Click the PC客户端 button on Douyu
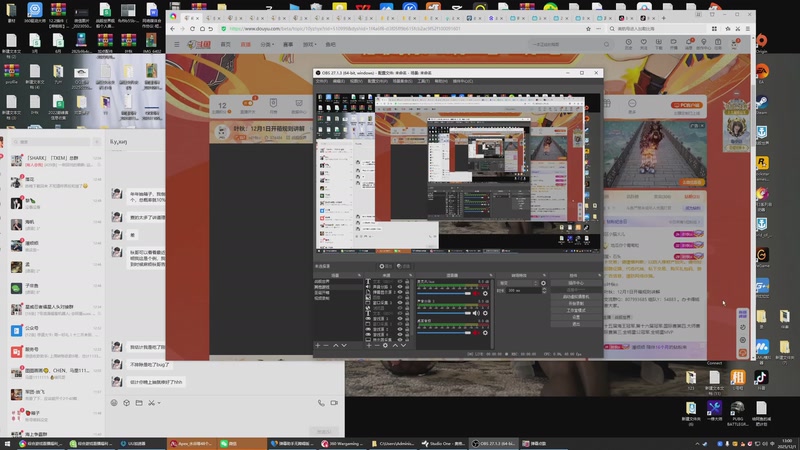The width and height of the screenshot is (800, 450). (687, 105)
